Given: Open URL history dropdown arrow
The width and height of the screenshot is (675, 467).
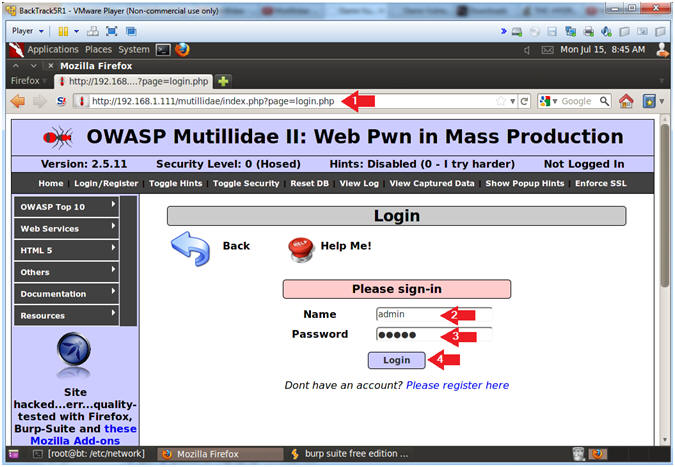Looking at the screenshot, I should [x=513, y=102].
